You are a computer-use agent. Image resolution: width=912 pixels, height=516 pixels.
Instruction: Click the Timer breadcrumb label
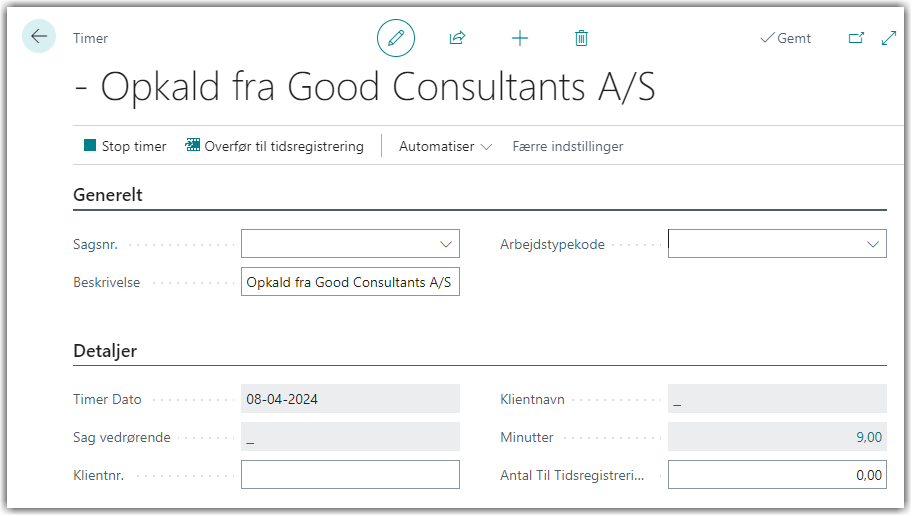coord(90,38)
